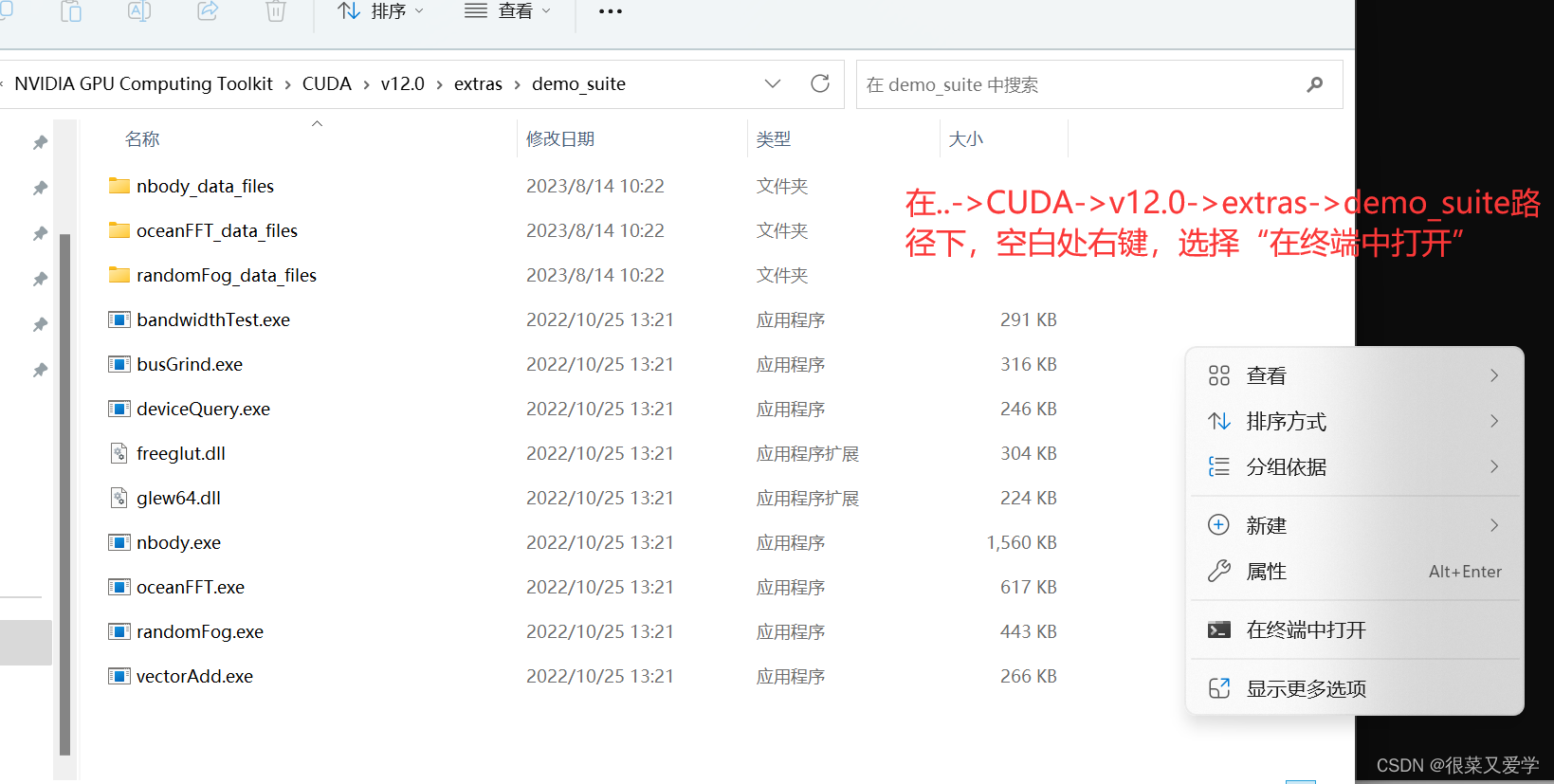The image size is (1554, 784).
Task: Select freeglut.dll file icon
Action: [x=119, y=453]
